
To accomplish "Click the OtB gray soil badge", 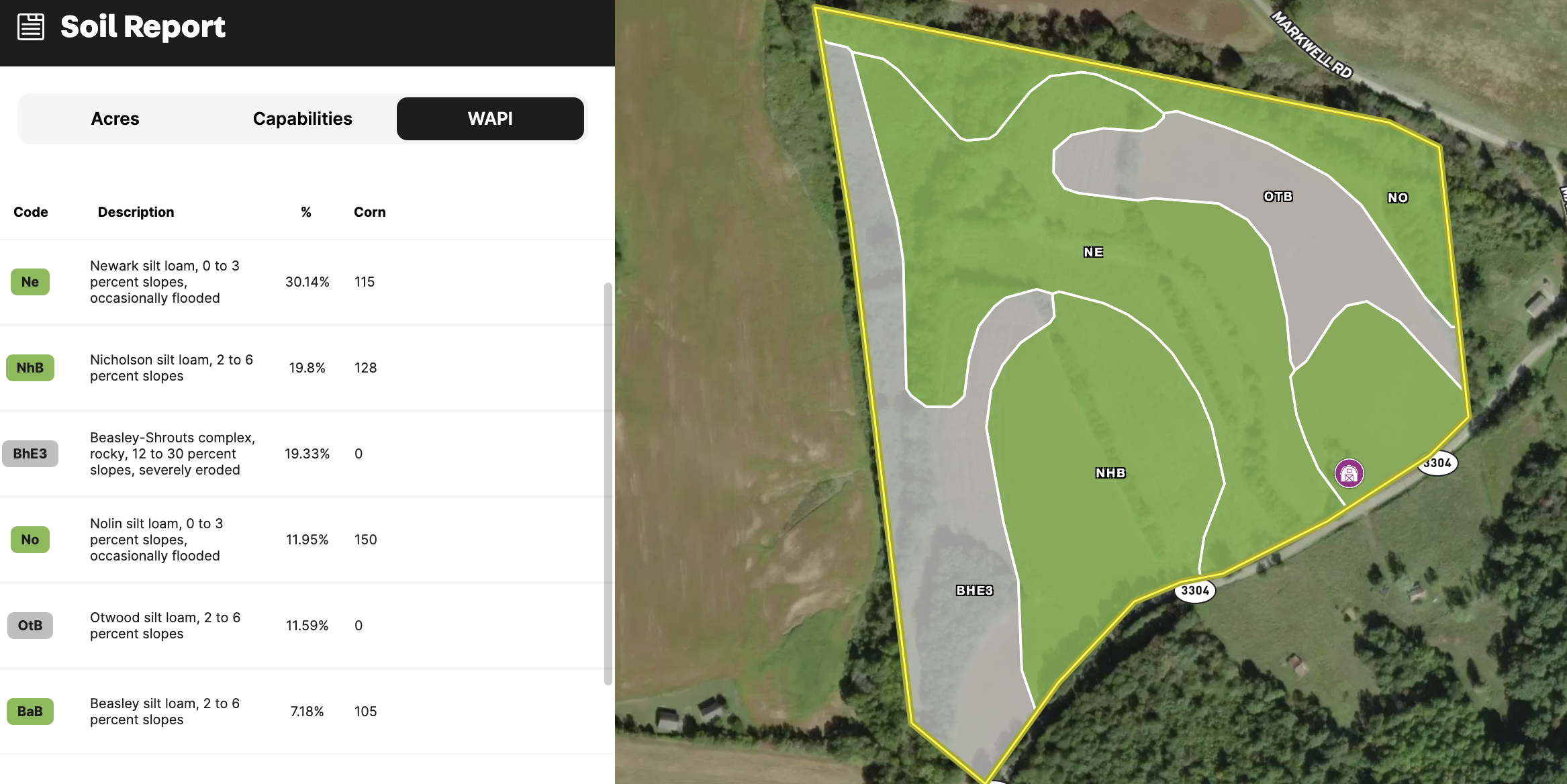I will click(30, 626).
